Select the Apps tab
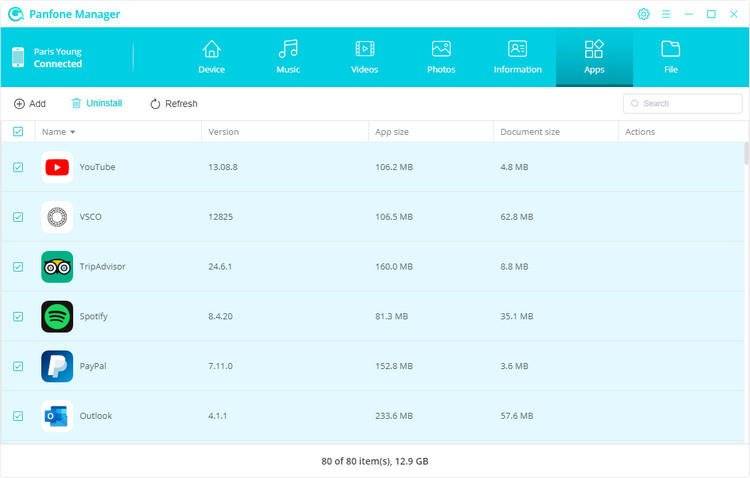Screen dimensions: 750x478 (x=594, y=57)
